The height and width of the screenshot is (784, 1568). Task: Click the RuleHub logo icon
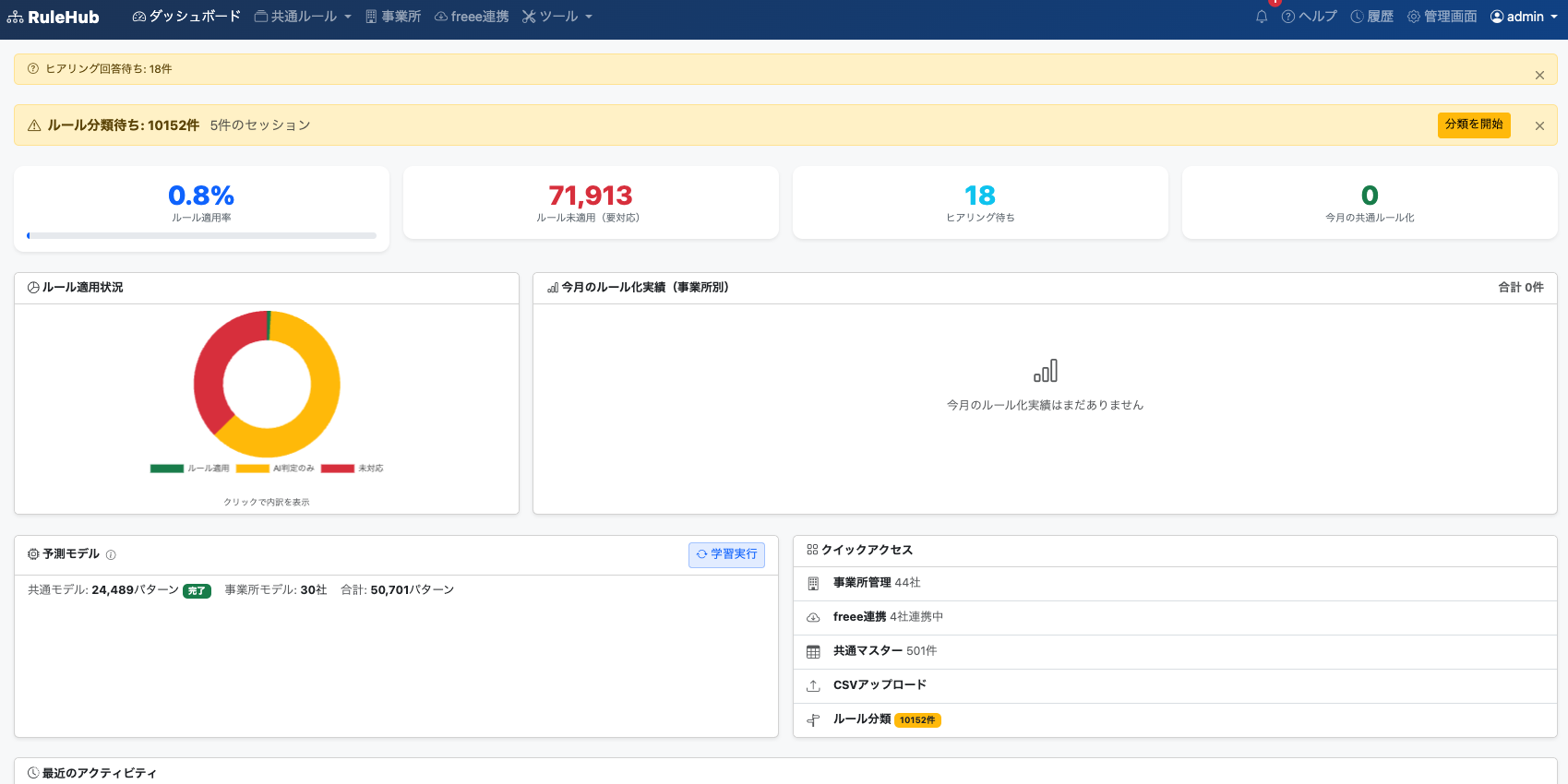(16, 17)
